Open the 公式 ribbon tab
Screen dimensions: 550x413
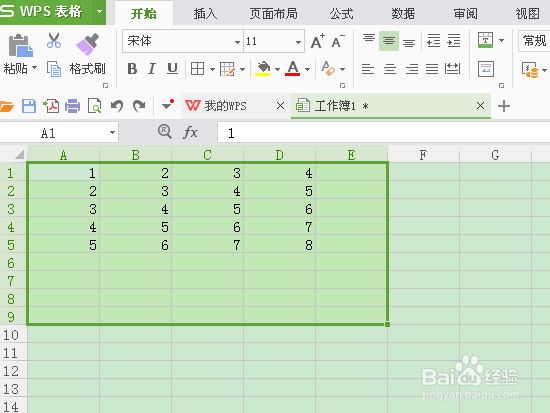(x=341, y=14)
